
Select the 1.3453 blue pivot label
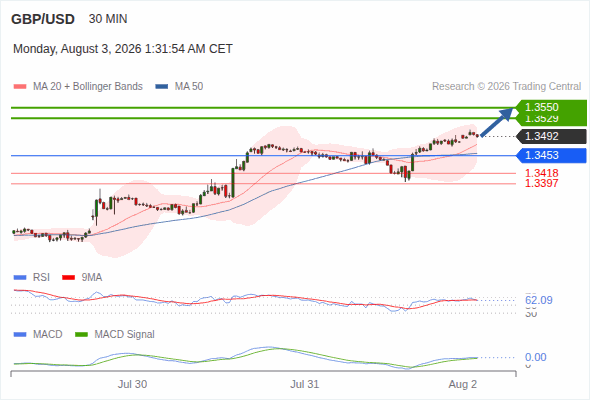[551, 155]
